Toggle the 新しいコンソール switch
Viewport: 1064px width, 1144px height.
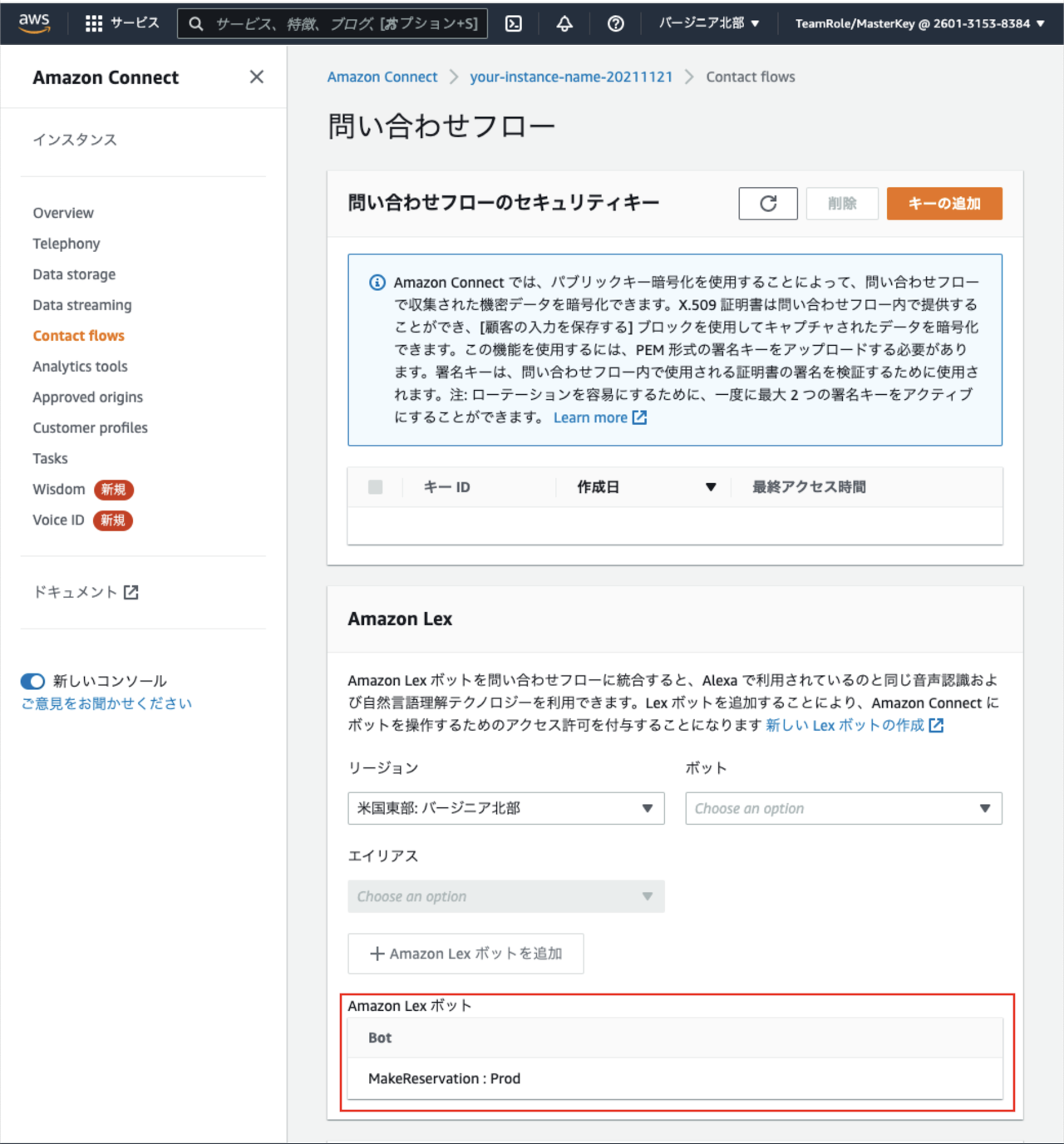32,681
